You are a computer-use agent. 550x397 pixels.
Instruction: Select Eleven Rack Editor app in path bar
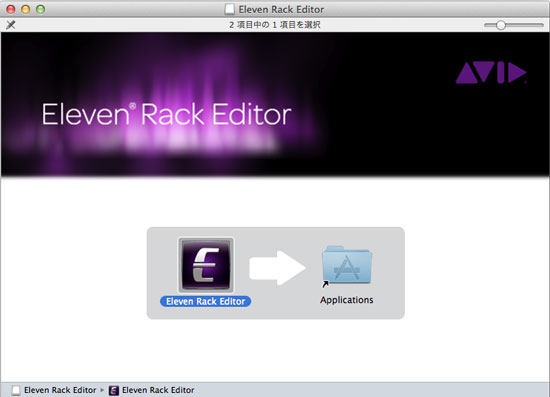(x=158, y=390)
